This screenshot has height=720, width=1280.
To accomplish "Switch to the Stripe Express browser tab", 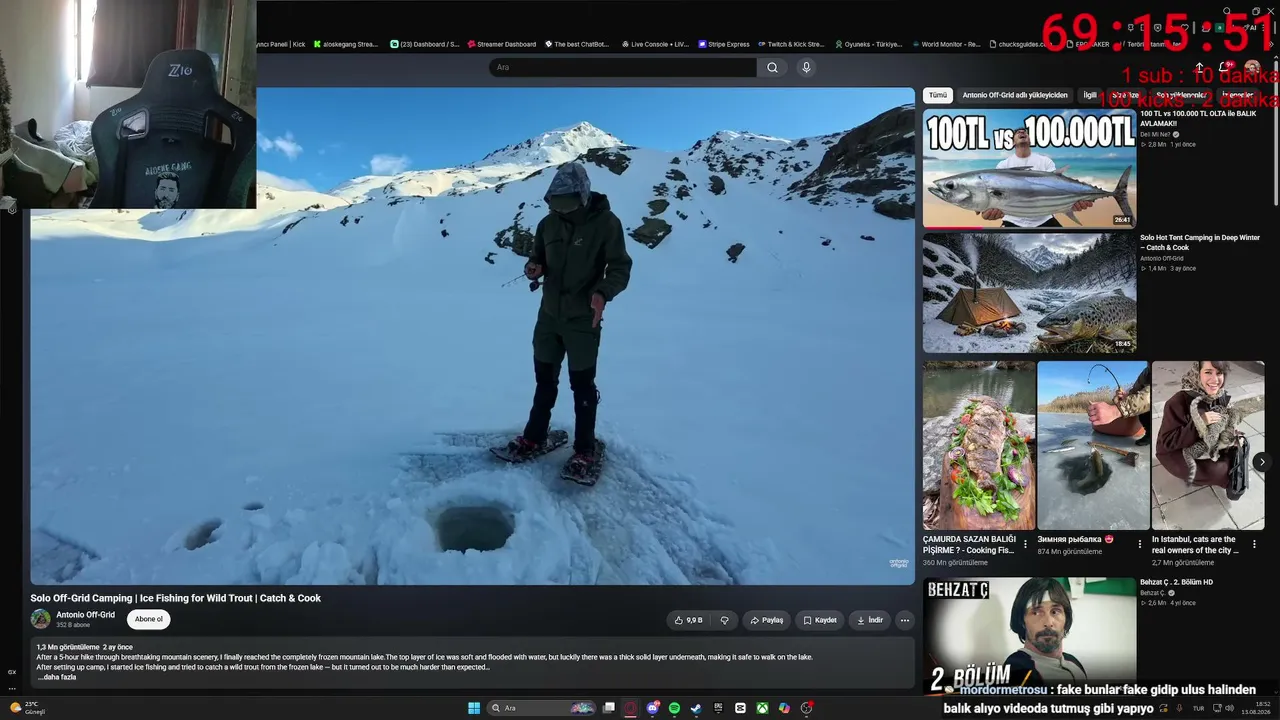I will coord(724,44).
